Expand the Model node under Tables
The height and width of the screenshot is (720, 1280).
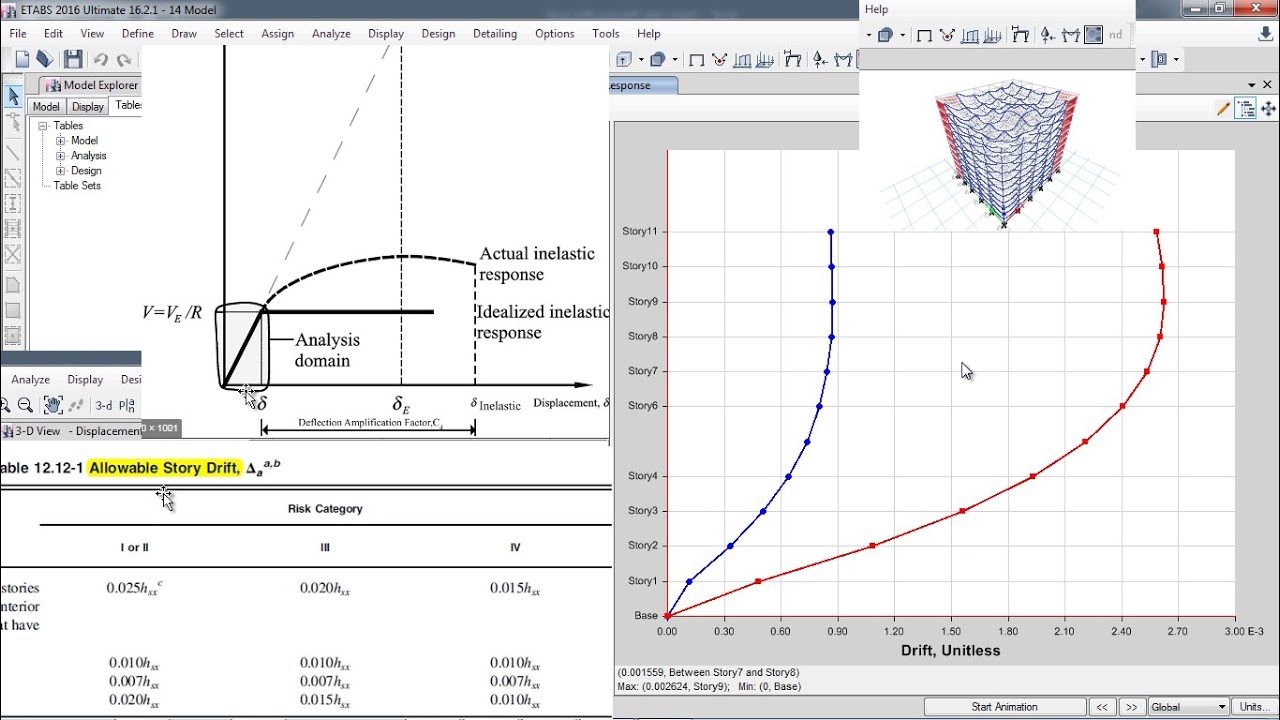pos(61,141)
